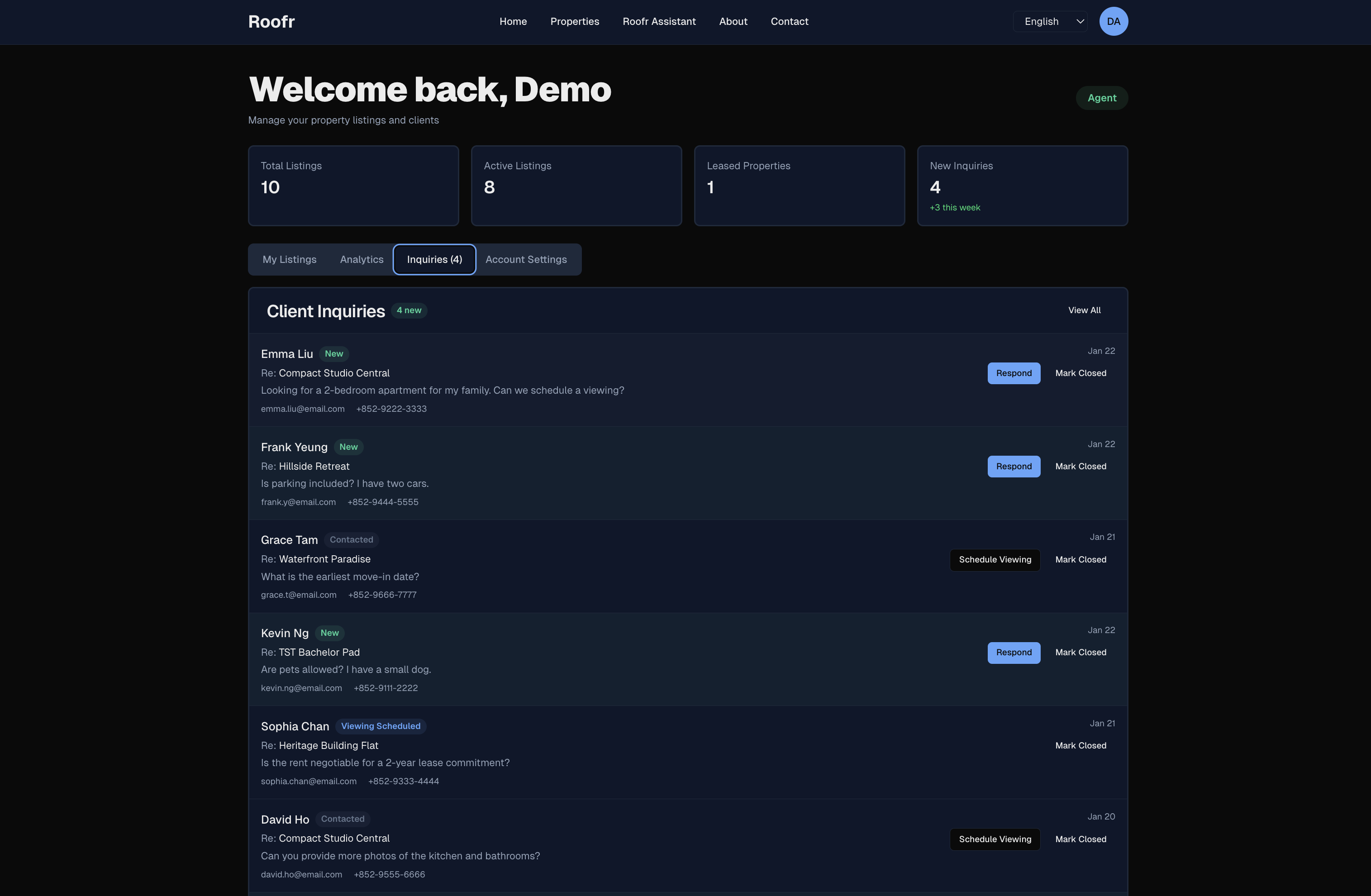1371x896 pixels.
Task: Schedule viewing for Grace Tam
Action: coord(994,559)
